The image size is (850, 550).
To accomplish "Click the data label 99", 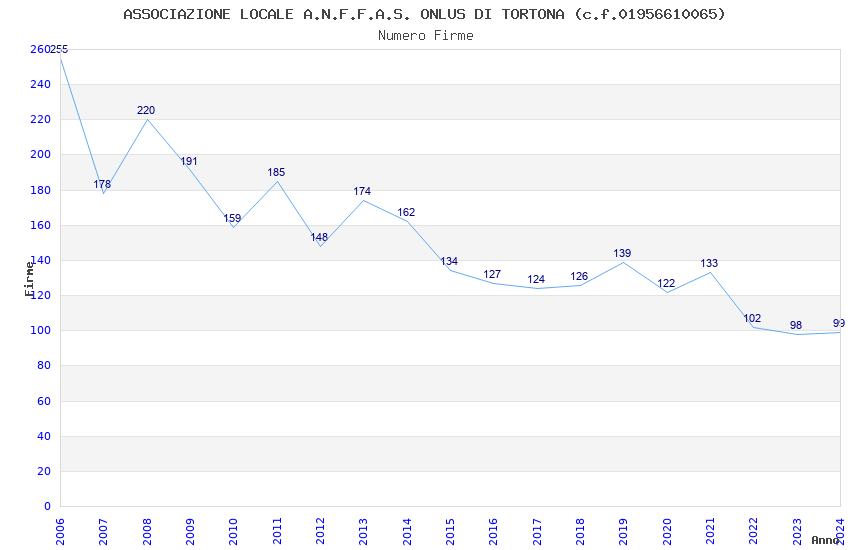I will coord(839,323).
